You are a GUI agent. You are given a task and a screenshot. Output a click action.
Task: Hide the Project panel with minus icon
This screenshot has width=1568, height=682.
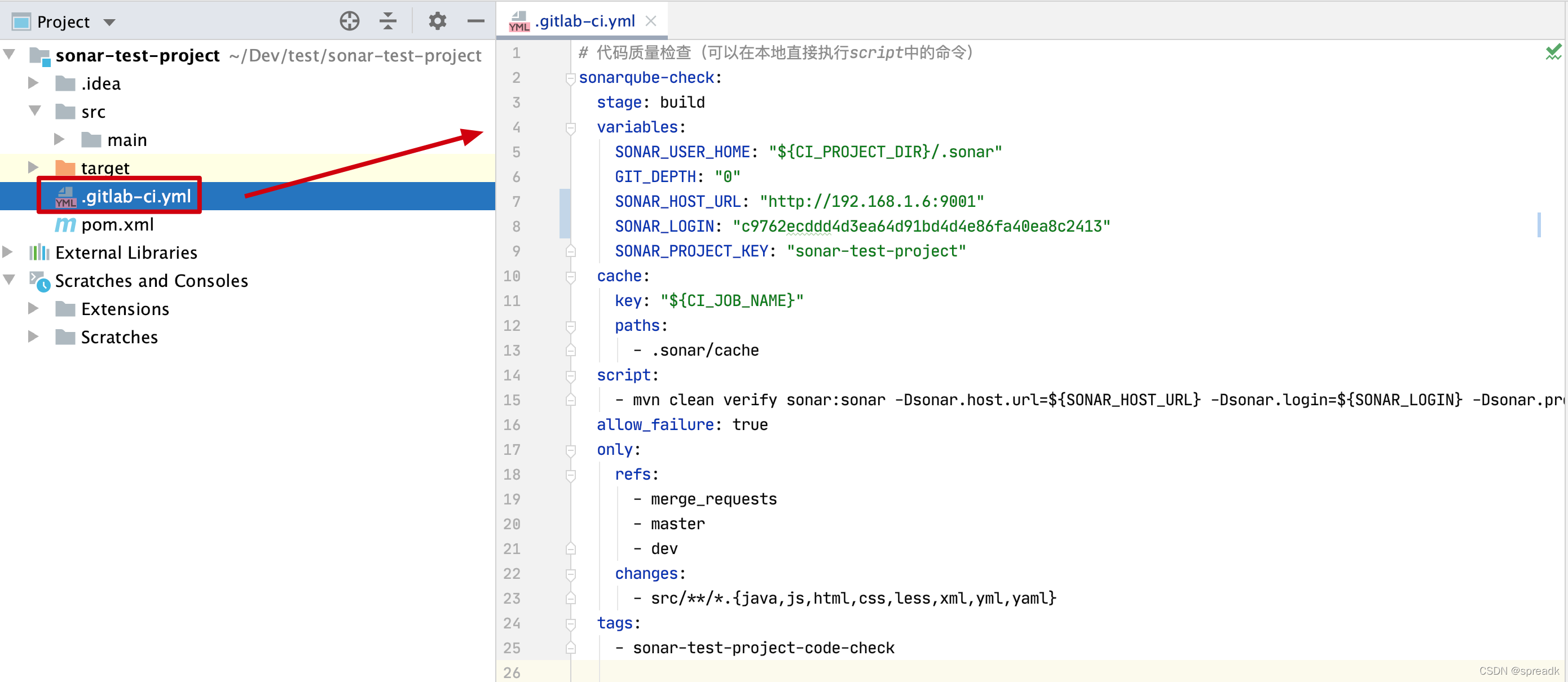(475, 21)
